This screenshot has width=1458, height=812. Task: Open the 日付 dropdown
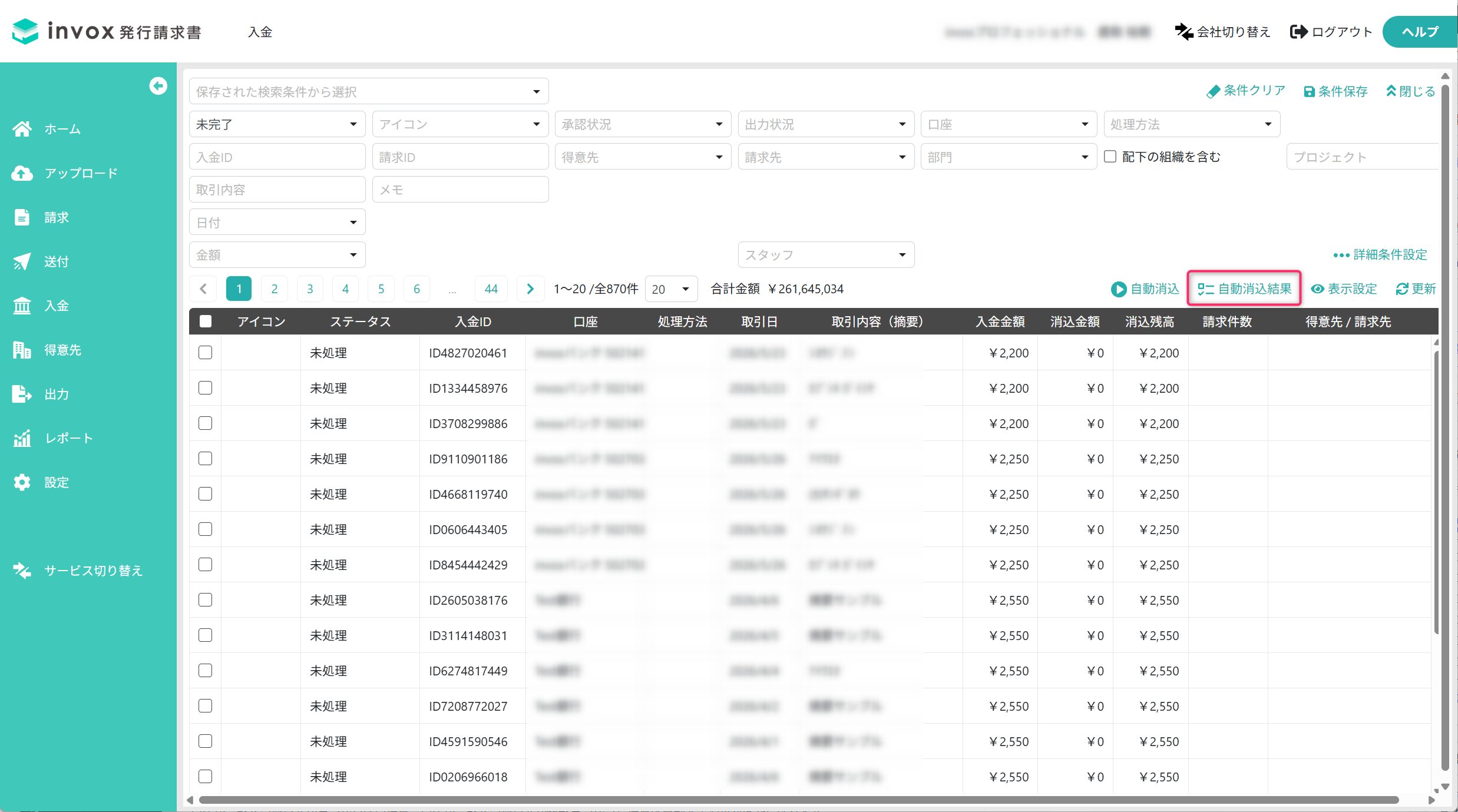click(x=277, y=223)
